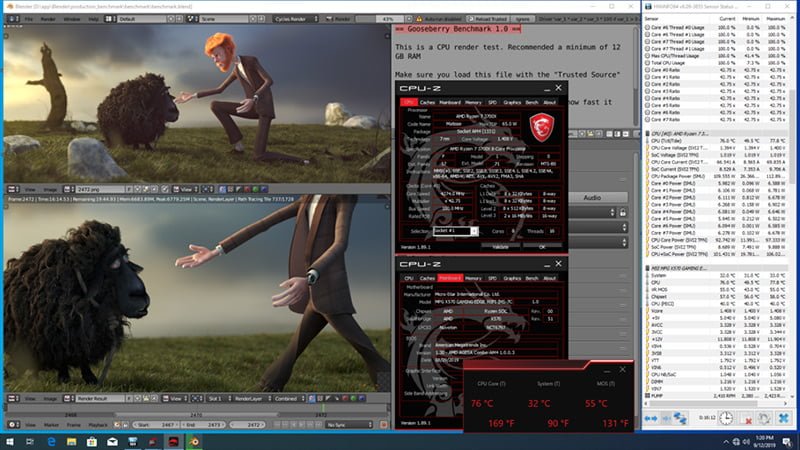800x450 pixels.
Task: Click the OK button in upper CPU-Z
Action: pos(542,247)
